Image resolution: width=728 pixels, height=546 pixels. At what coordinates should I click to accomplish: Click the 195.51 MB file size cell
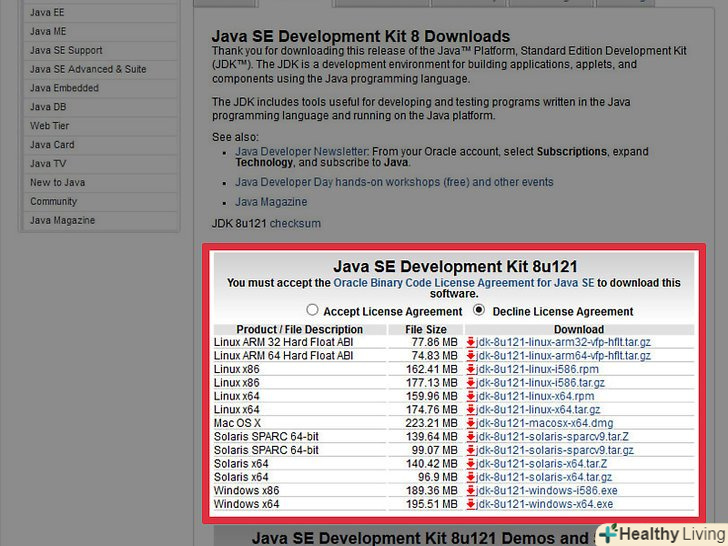tap(432, 504)
